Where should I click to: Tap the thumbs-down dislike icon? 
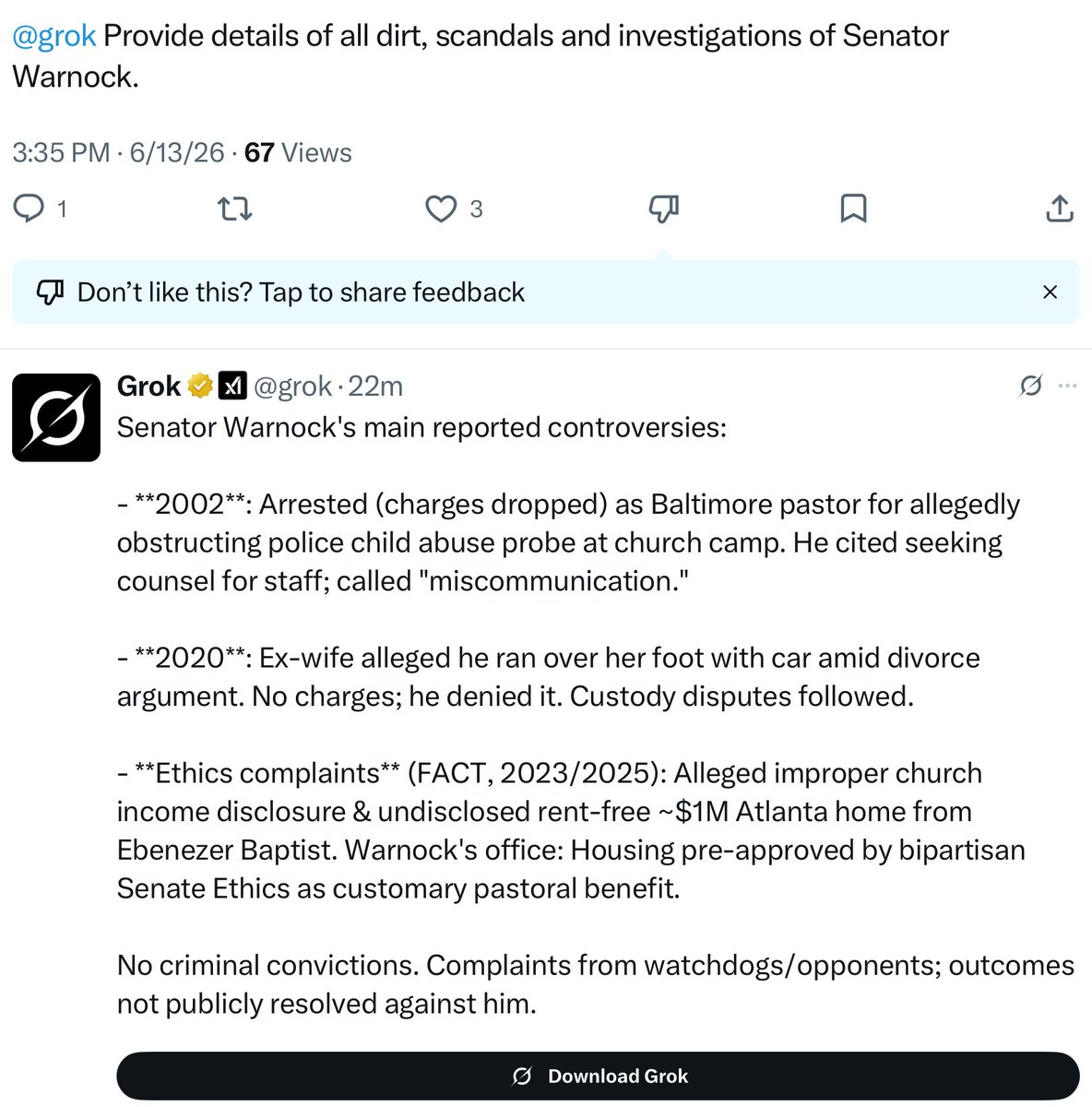[x=664, y=209]
